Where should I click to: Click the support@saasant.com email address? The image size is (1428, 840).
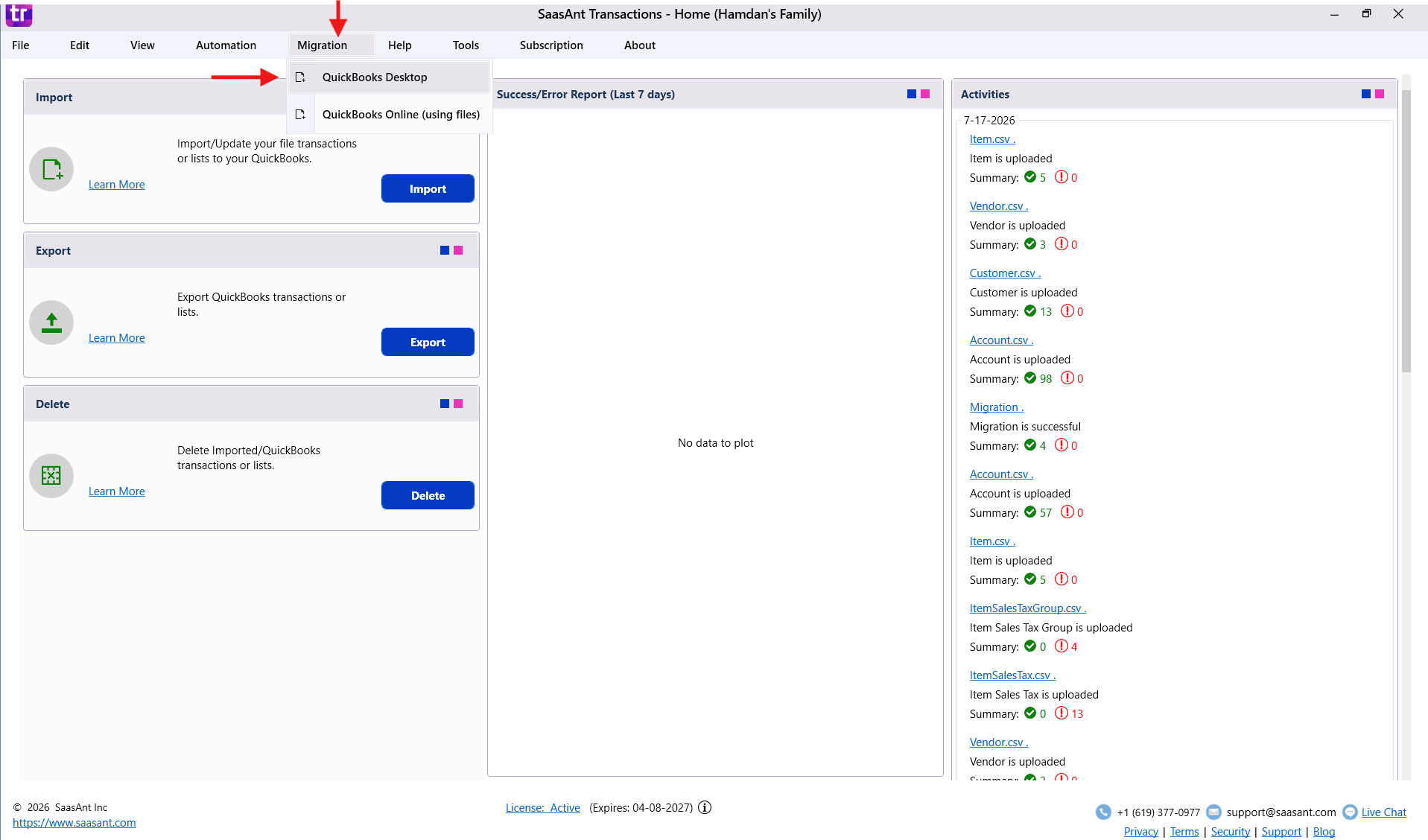[x=1281, y=812]
